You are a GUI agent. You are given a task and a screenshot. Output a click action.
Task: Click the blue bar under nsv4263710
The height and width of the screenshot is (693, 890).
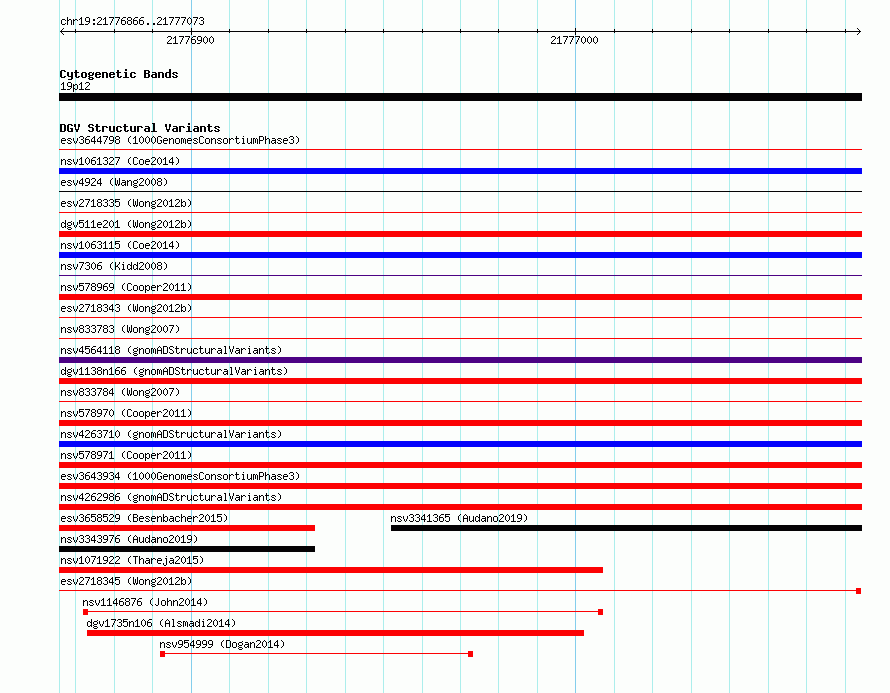(x=460, y=444)
